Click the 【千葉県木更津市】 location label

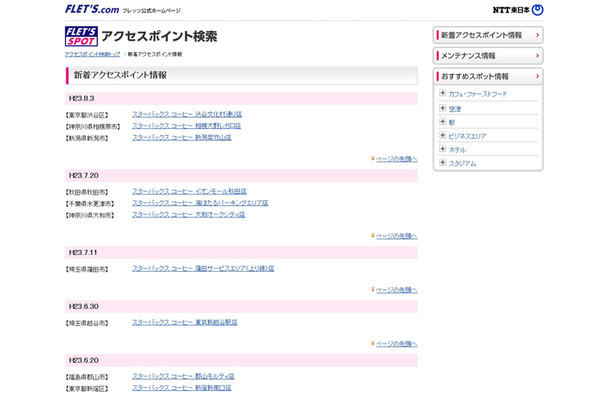tap(90, 204)
